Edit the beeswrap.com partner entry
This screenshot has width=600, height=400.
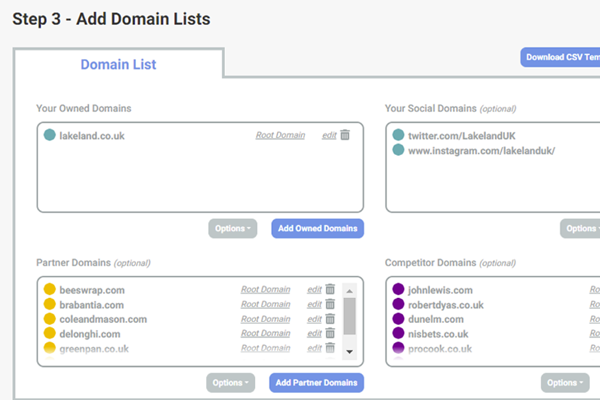coord(314,289)
